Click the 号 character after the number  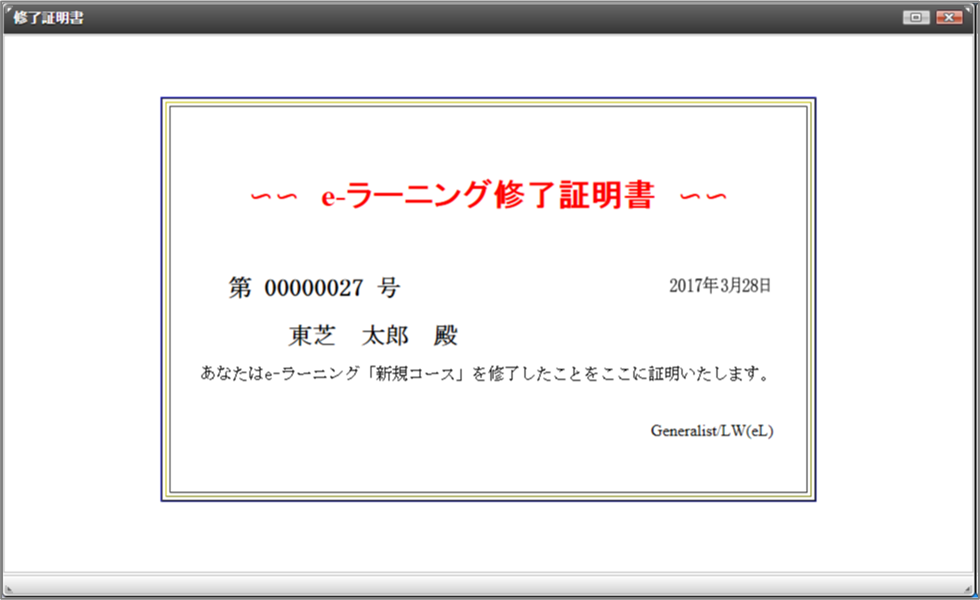pos(389,288)
